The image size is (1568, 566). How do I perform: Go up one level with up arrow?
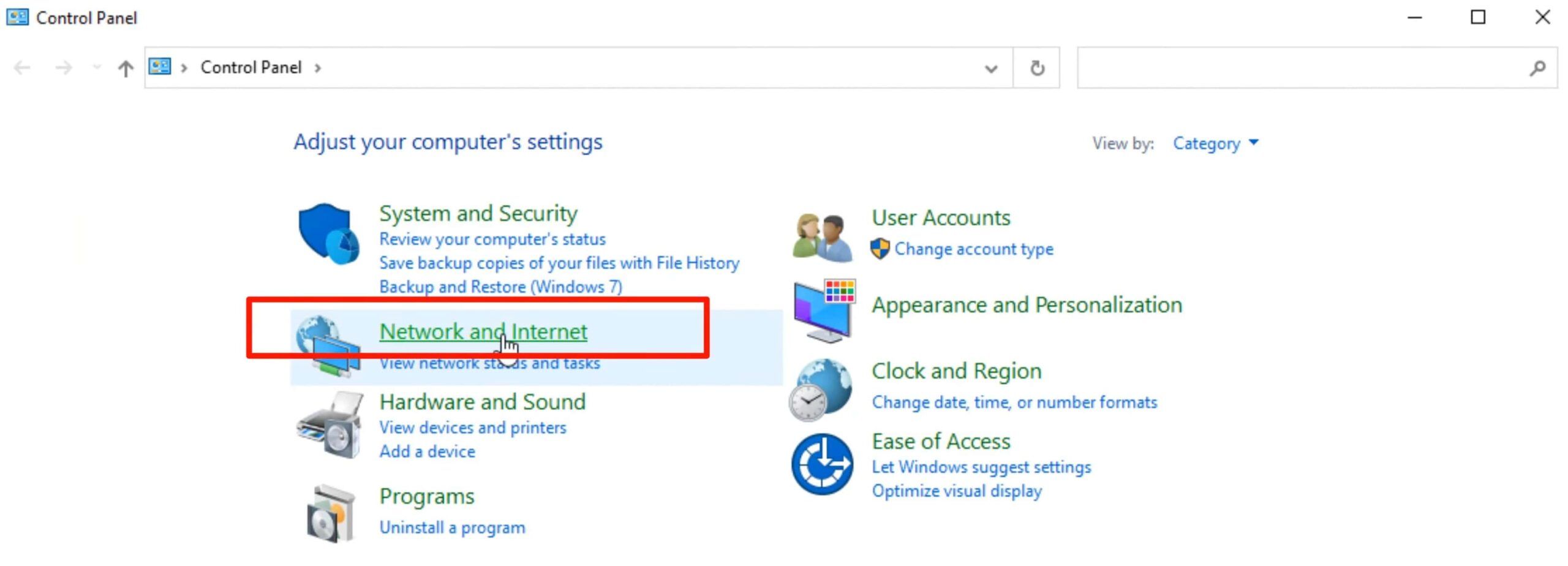click(x=126, y=68)
